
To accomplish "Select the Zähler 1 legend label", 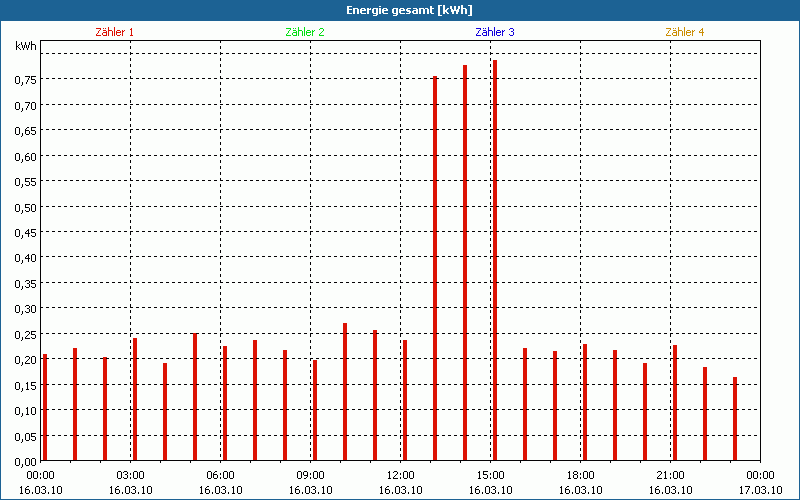I will (114, 32).
